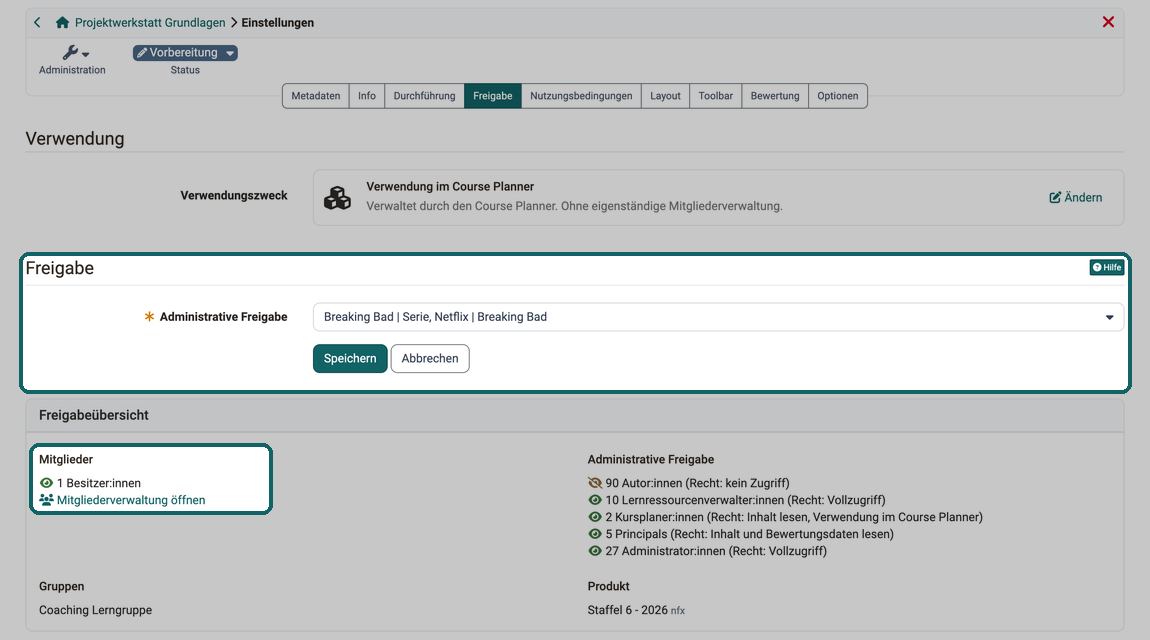Open the Vorbereitung status dropdown
This screenshot has height=640, width=1150.
[x=185, y=53]
